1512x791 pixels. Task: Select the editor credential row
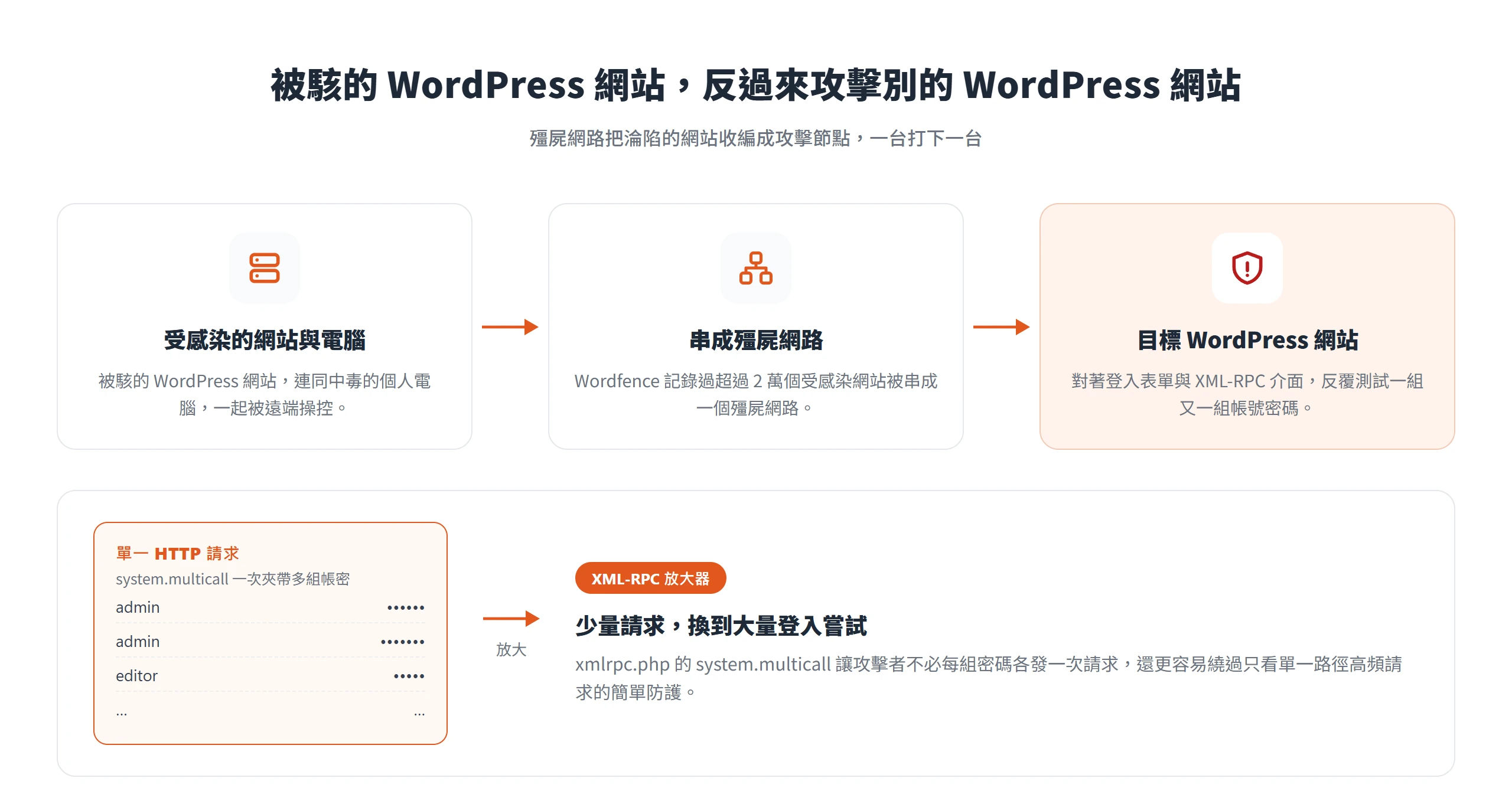[x=270, y=676]
